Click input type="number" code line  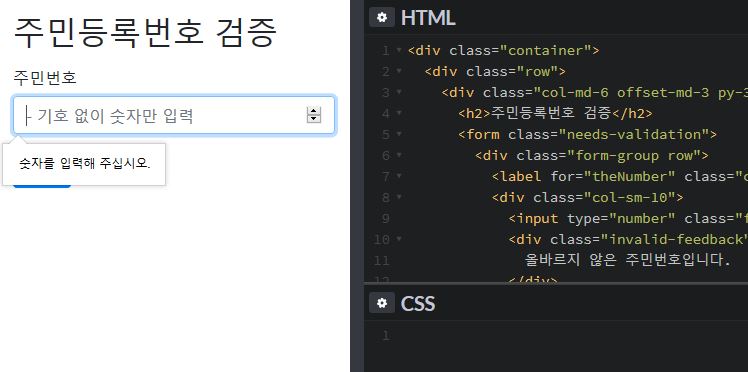click(x=628, y=218)
